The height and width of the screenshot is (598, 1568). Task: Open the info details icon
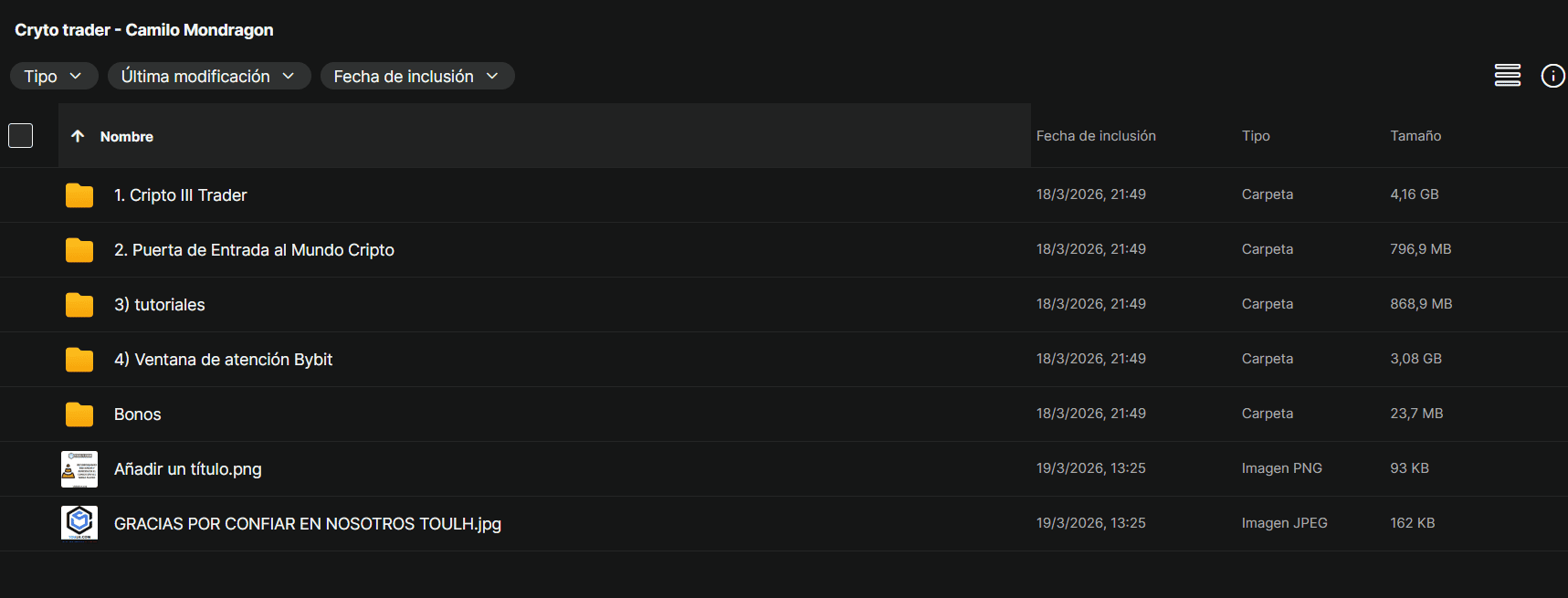tap(1552, 76)
